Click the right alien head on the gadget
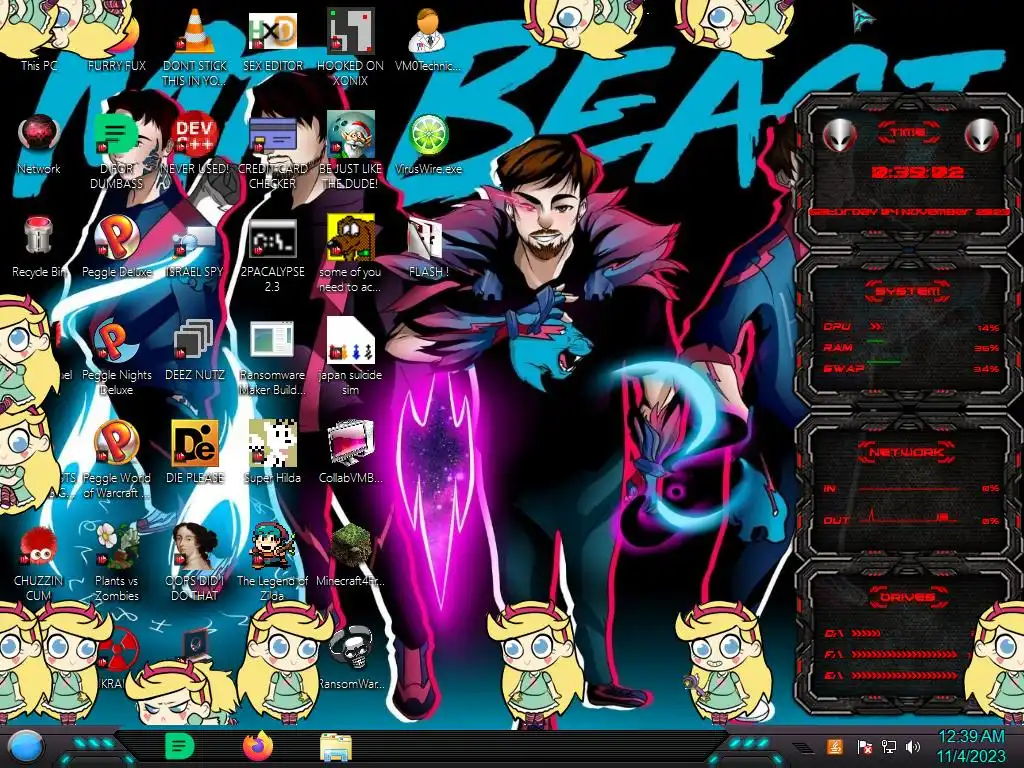1024x768 pixels. (x=982, y=136)
